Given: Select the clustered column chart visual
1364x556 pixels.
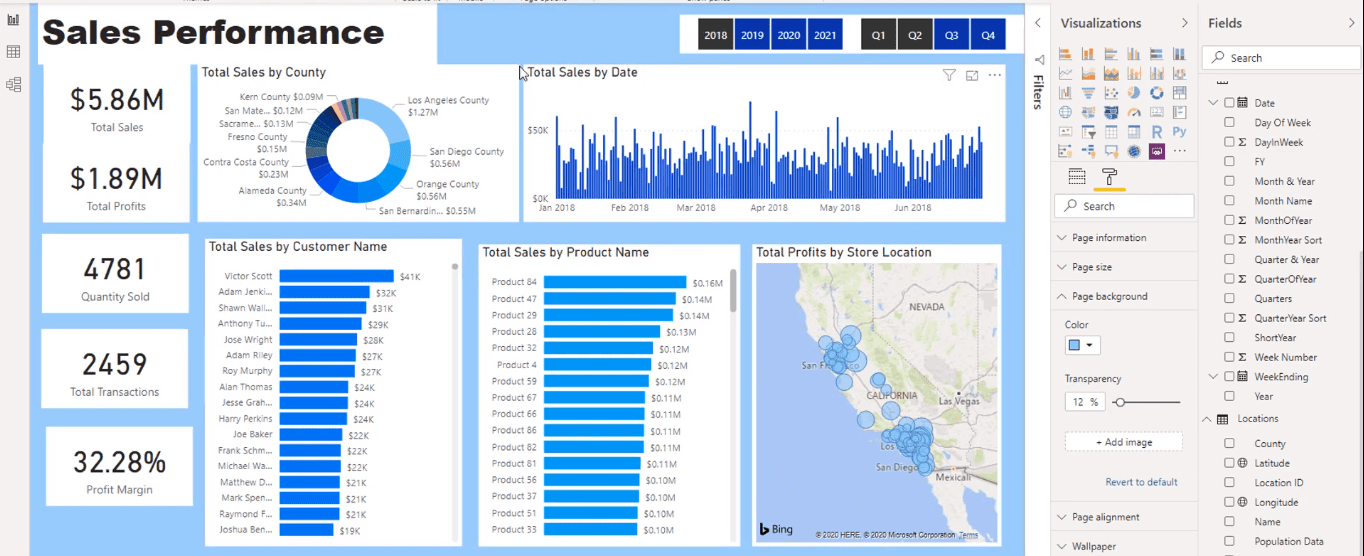Looking at the screenshot, I should (x=1134, y=53).
